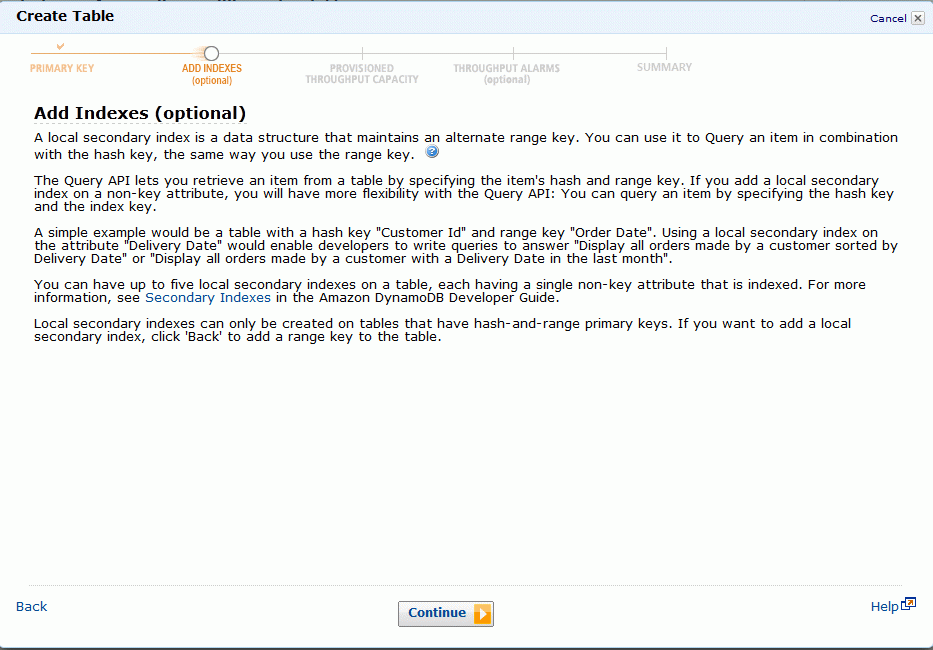Click the Continue button

446,614
